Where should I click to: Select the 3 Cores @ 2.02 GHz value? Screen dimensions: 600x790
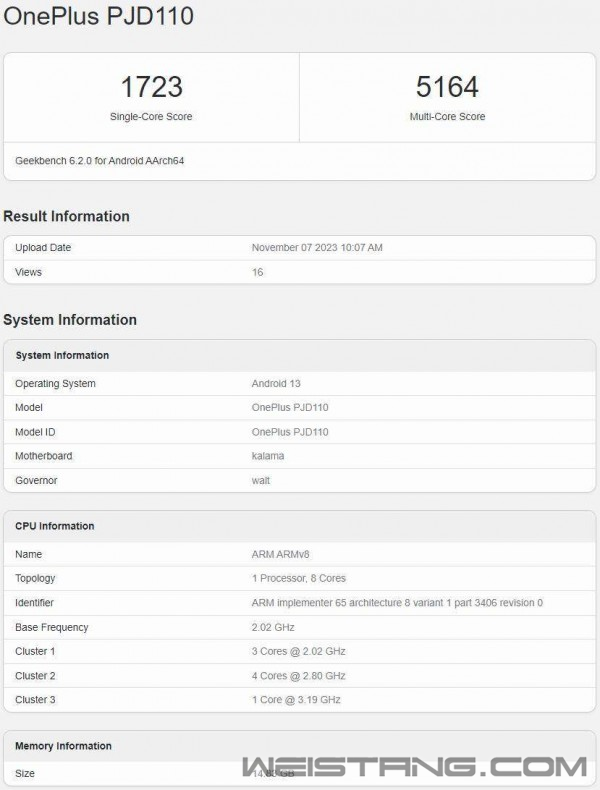click(x=298, y=651)
